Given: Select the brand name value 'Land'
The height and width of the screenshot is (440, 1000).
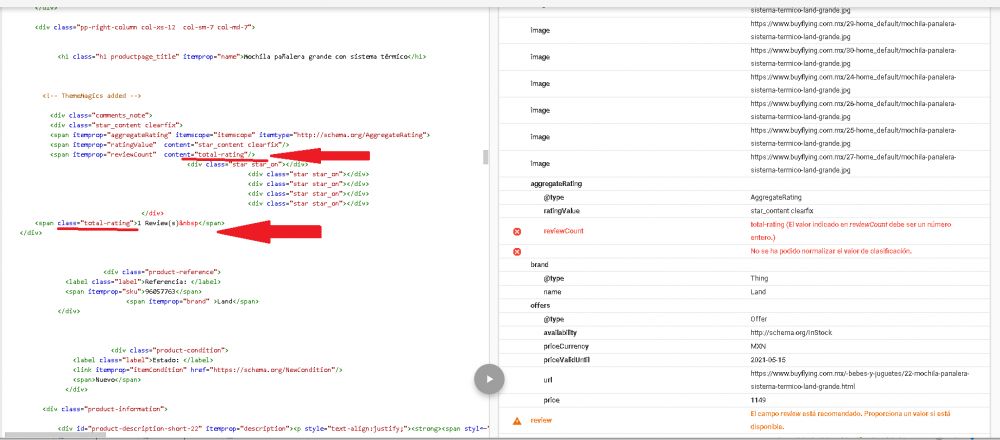Looking at the screenshot, I should click(758, 292).
